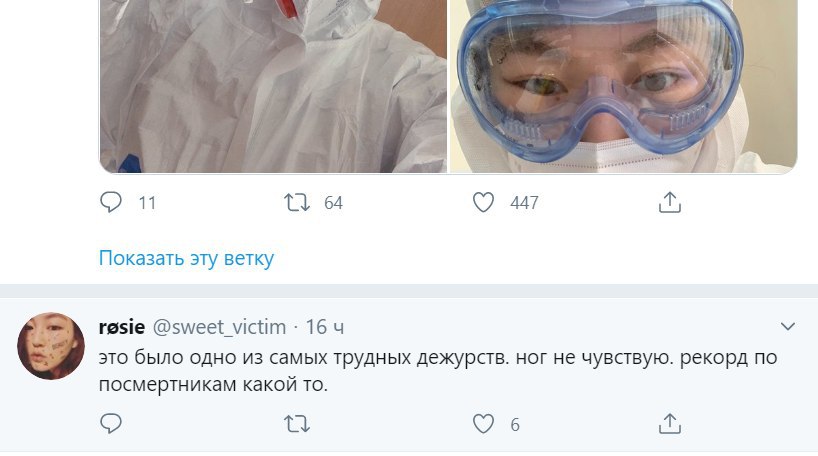Click the 11 replies counter
The image size is (818, 456).
[x=147, y=202]
